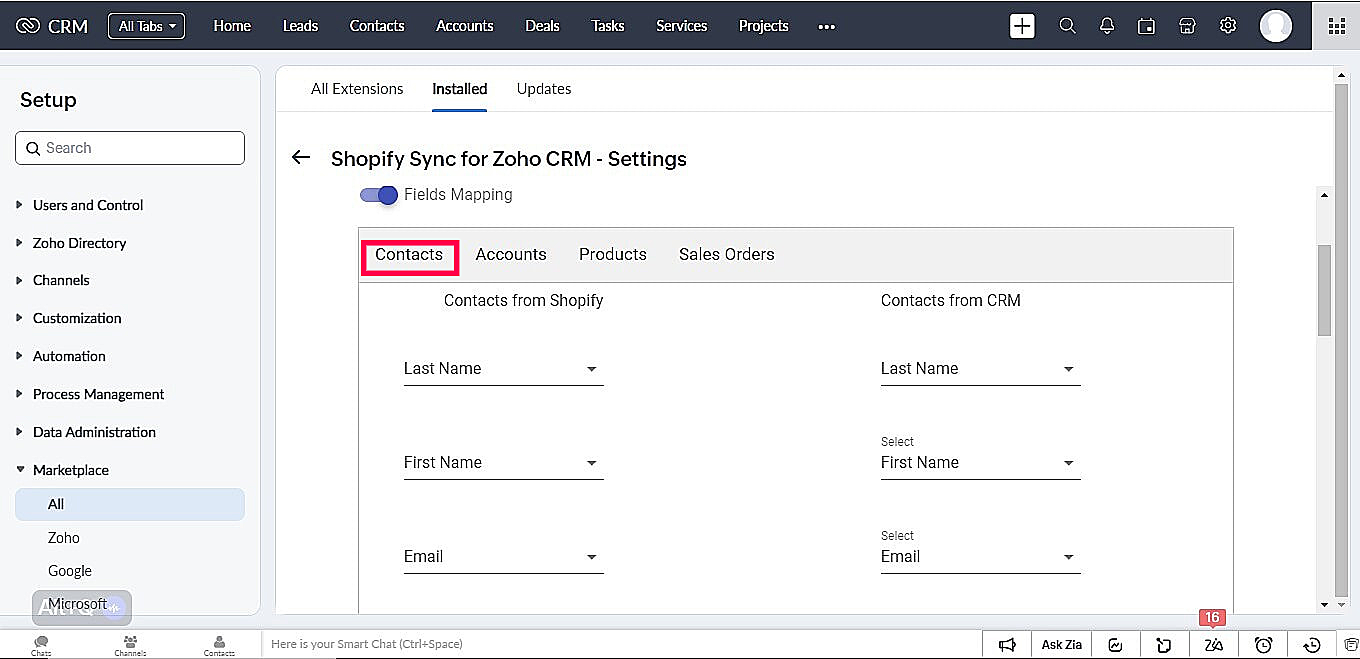Open Projects module
The width and height of the screenshot is (1360, 659).
tap(764, 26)
